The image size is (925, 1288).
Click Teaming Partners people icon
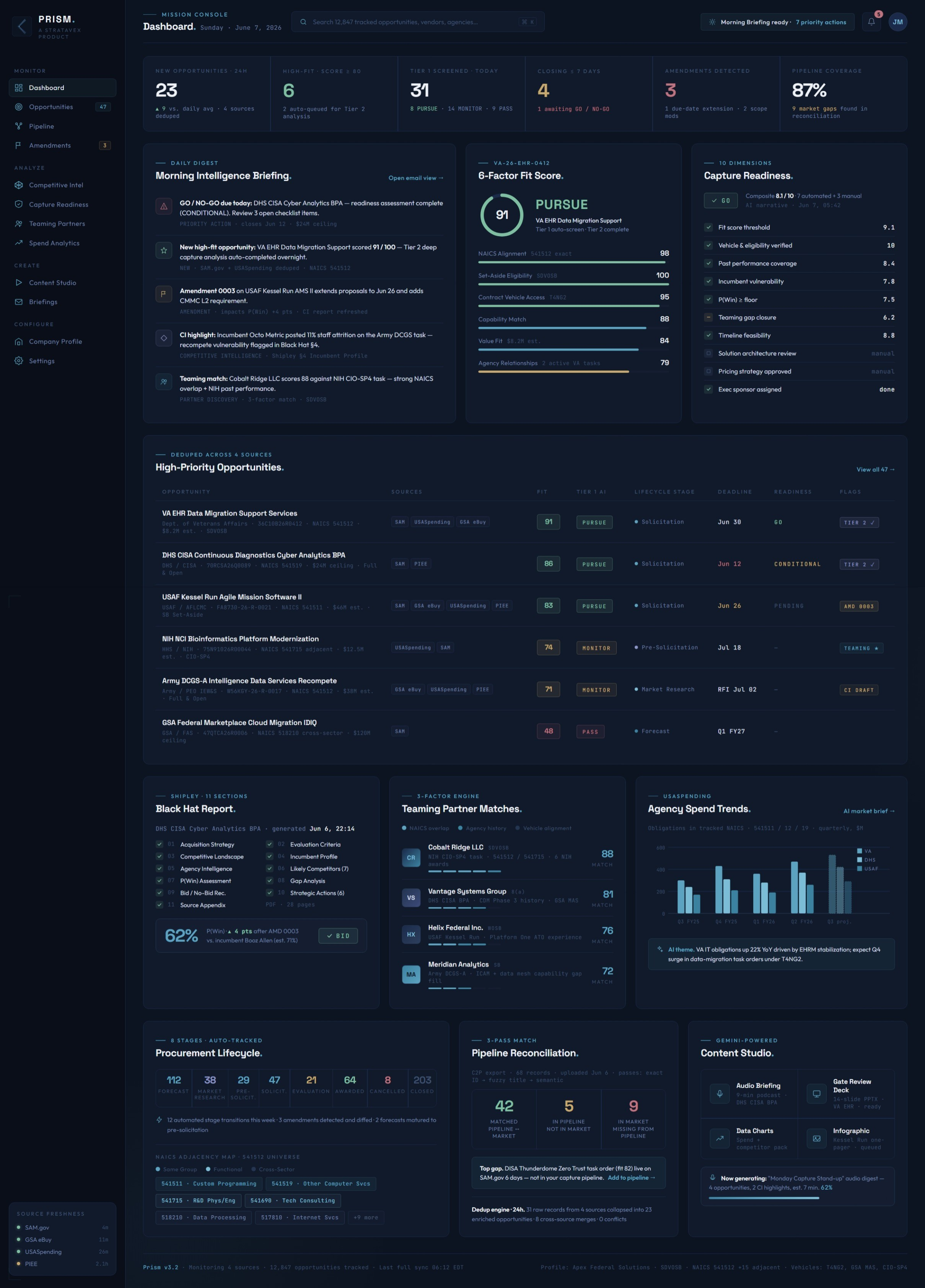click(19, 224)
